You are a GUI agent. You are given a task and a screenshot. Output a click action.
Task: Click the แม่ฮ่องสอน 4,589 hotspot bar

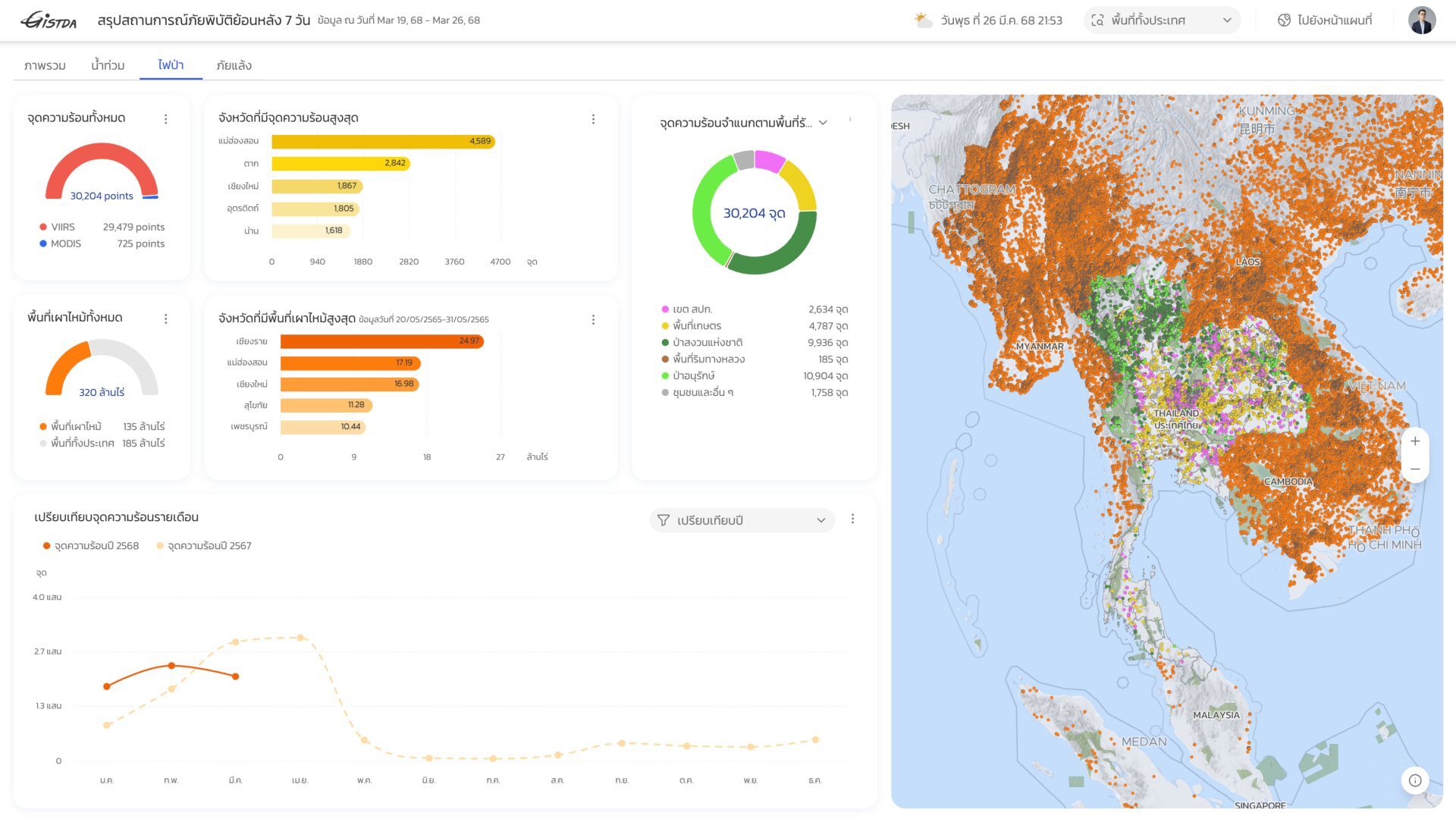[x=382, y=141]
